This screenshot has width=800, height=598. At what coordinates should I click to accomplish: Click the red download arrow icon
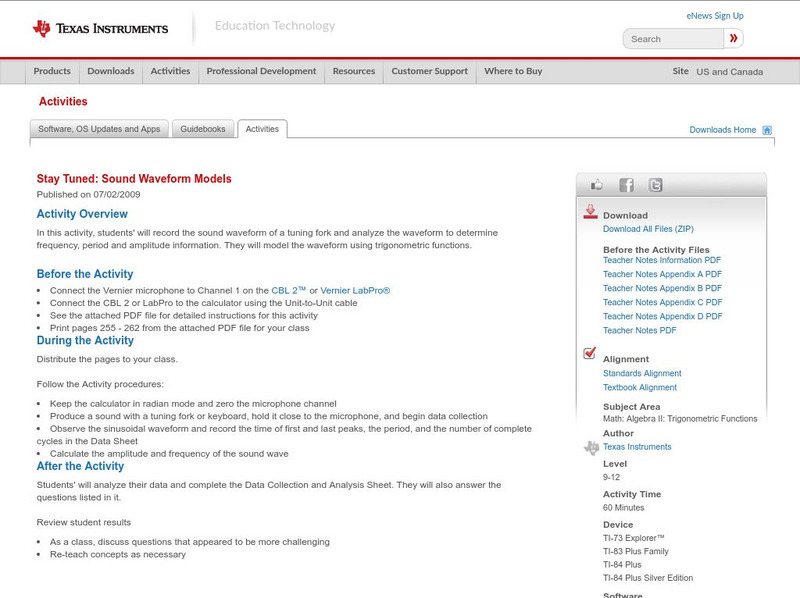click(590, 212)
